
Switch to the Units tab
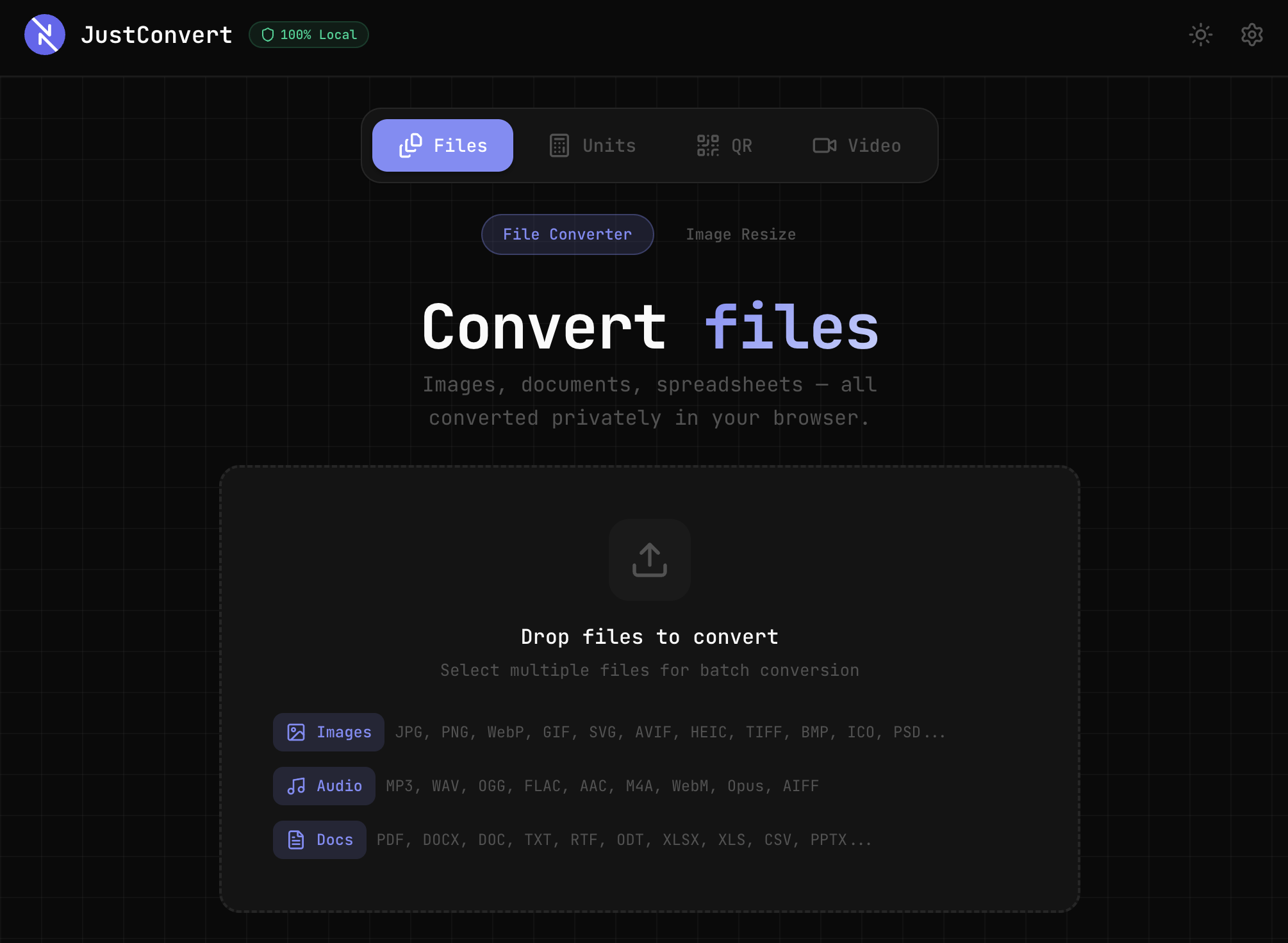coord(592,145)
